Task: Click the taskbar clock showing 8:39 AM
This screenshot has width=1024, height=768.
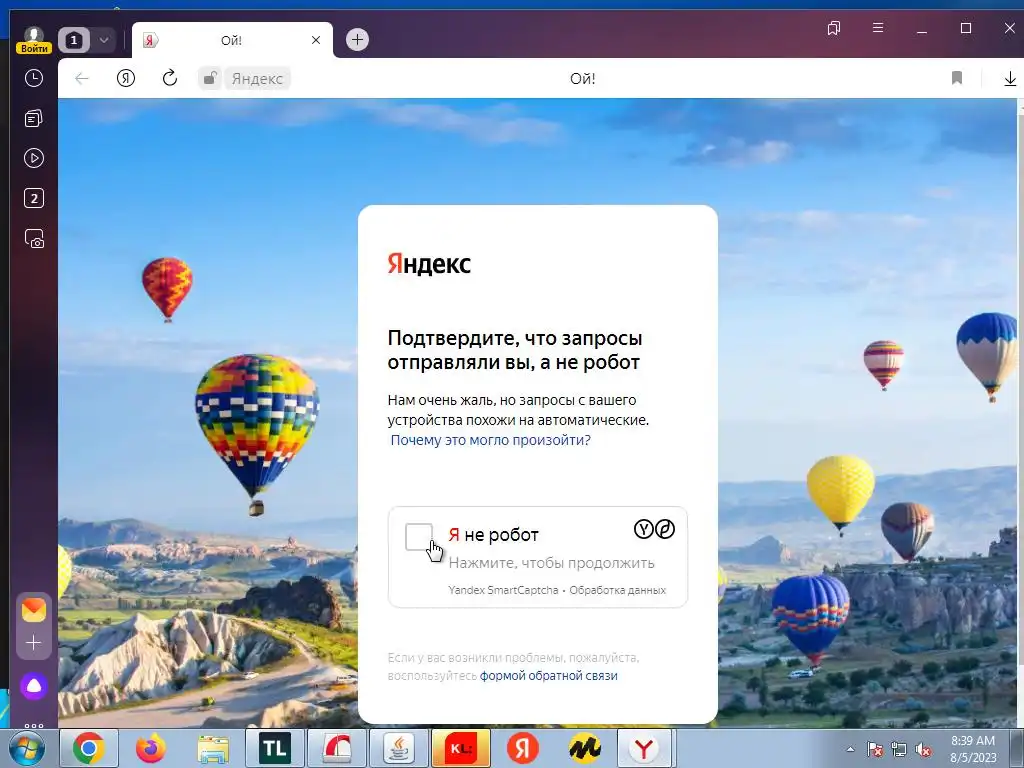Action: coord(973,749)
